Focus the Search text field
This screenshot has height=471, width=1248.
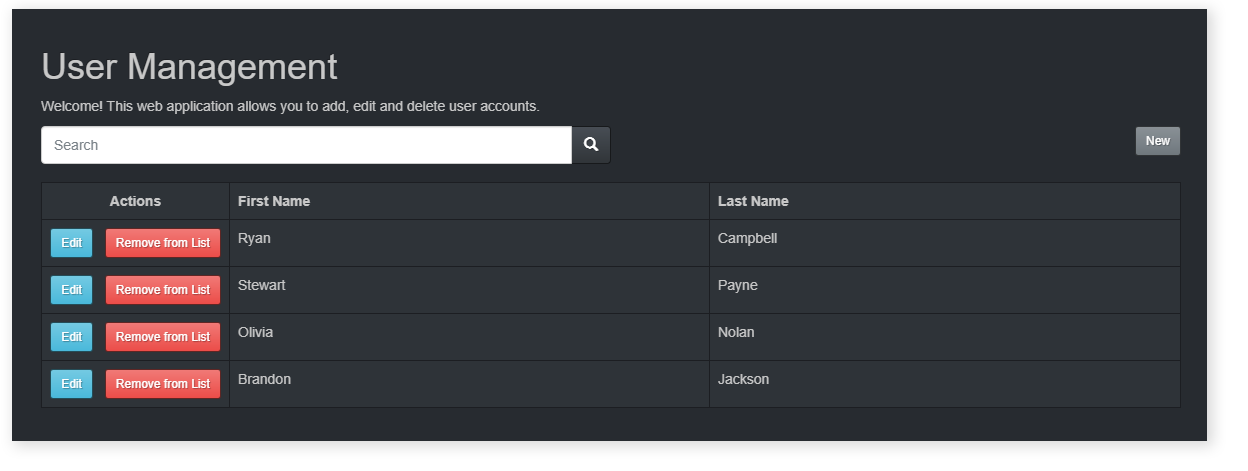[306, 145]
